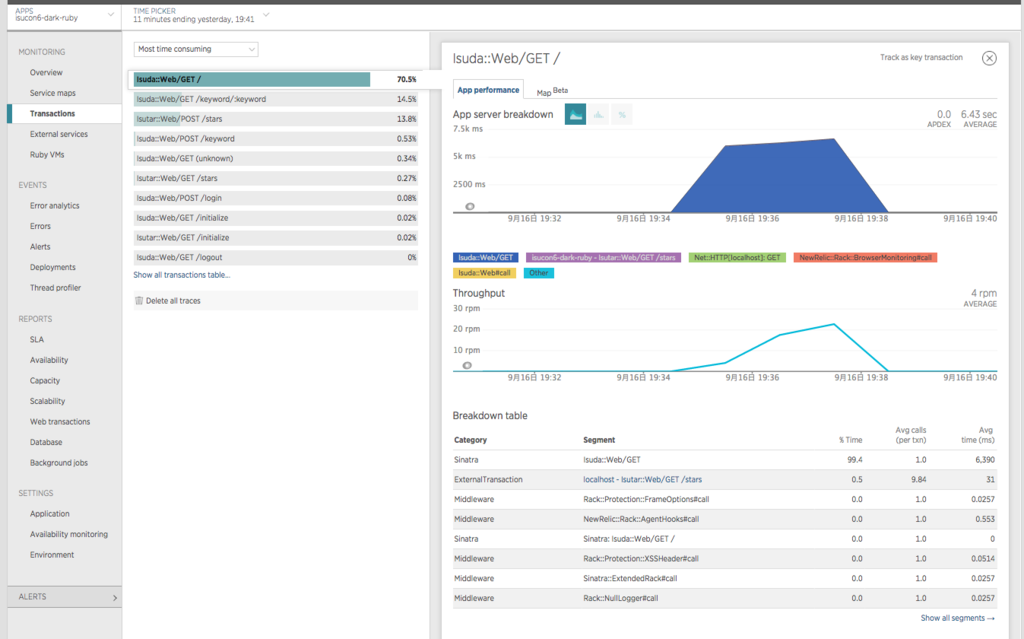Switch to histogram chart view icon
The width and height of the screenshot is (1024, 639).
pyautogui.click(x=598, y=115)
